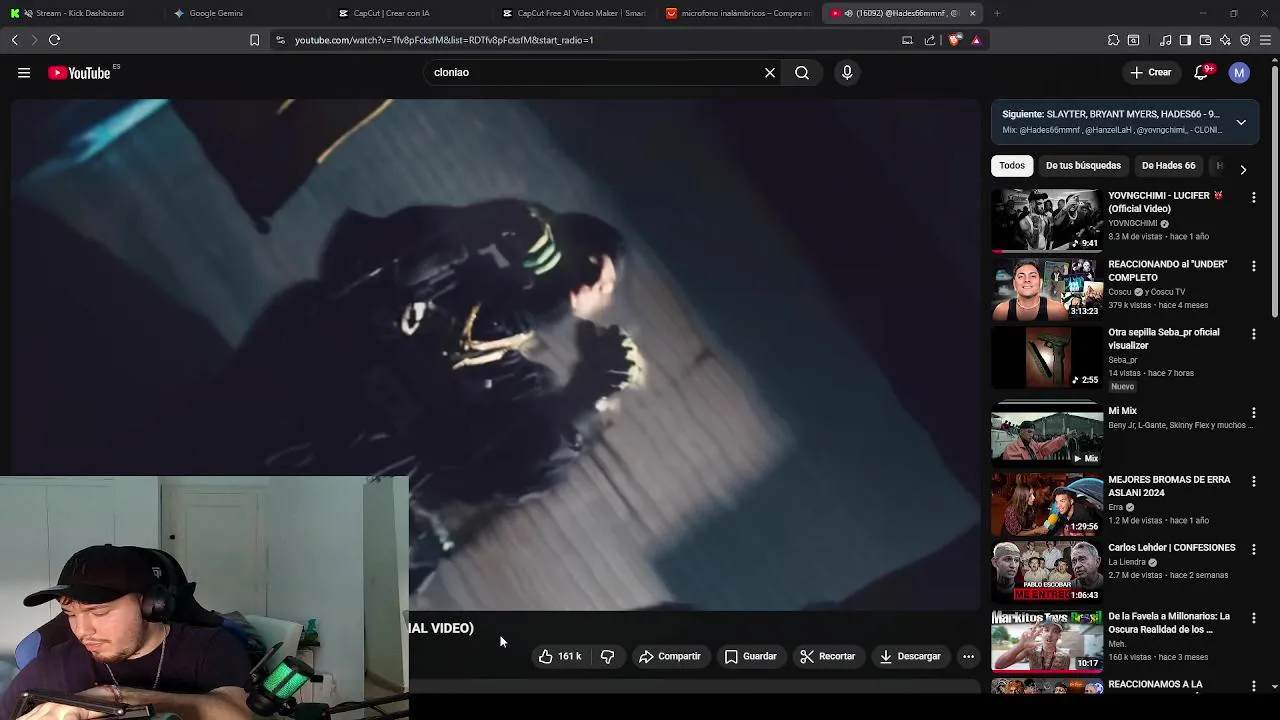The width and height of the screenshot is (1280, 720).
Task: Switch to Stream - Kick Dashboard tab
Action: pos(80,13)
